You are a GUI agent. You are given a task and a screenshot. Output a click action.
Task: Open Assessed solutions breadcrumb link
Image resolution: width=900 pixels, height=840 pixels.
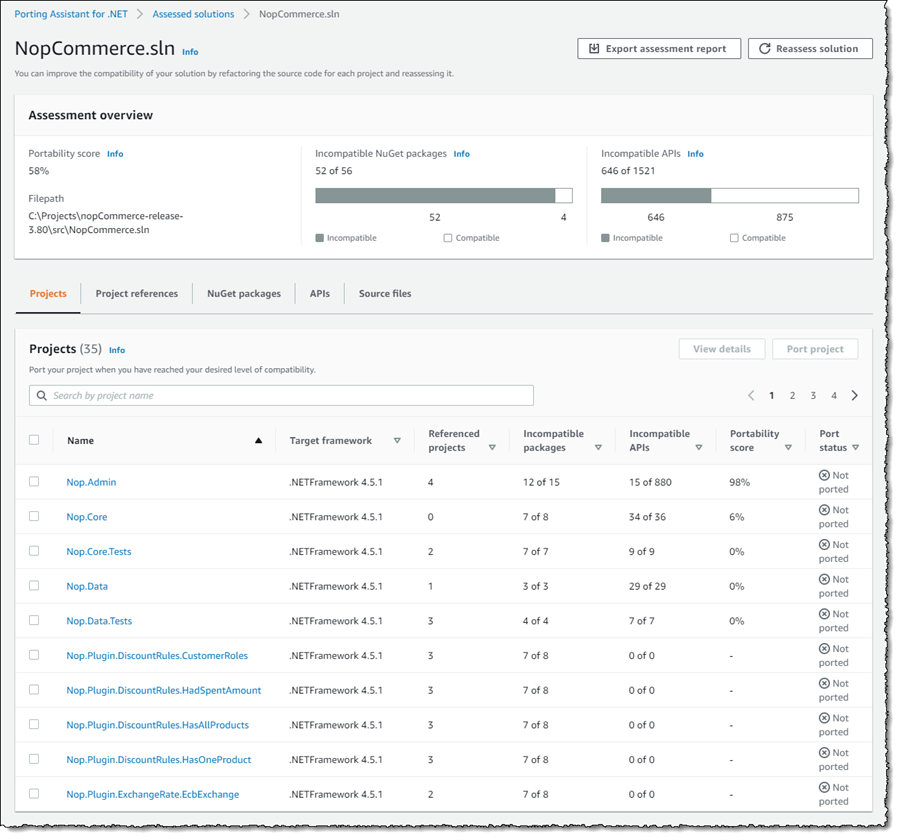[x=193, y=14]
